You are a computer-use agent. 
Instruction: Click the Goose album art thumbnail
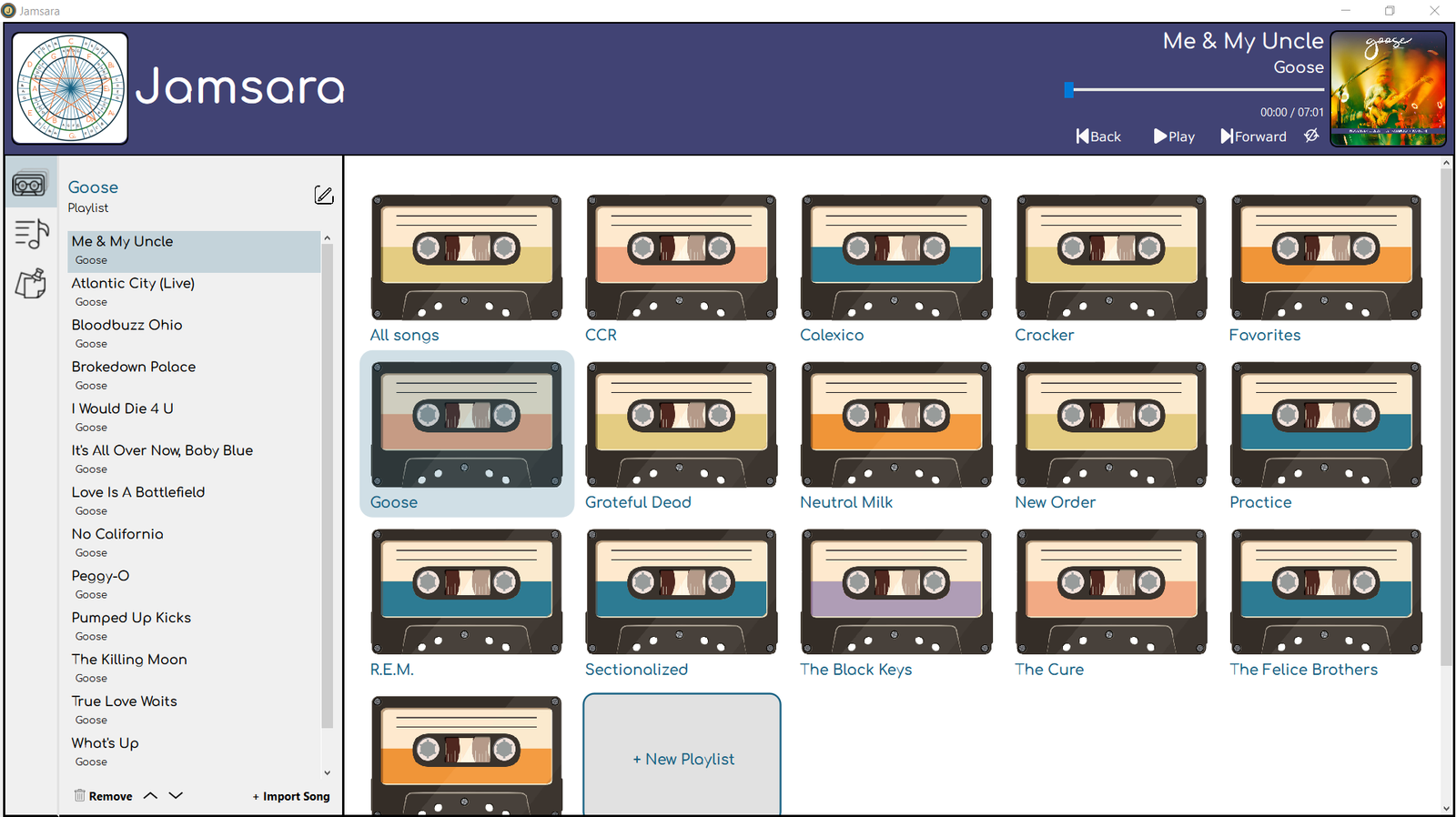coord(1388,88)
